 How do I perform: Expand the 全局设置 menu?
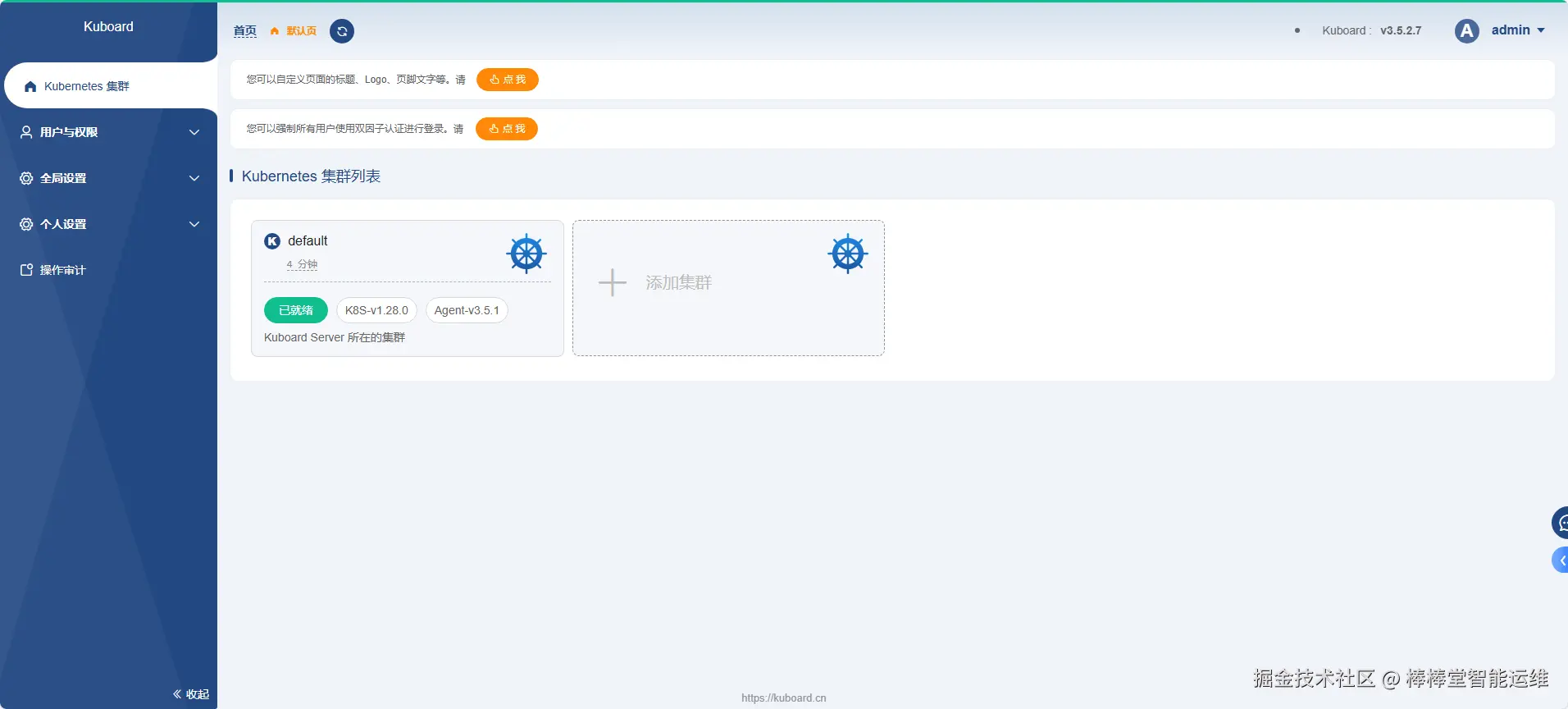109,178
